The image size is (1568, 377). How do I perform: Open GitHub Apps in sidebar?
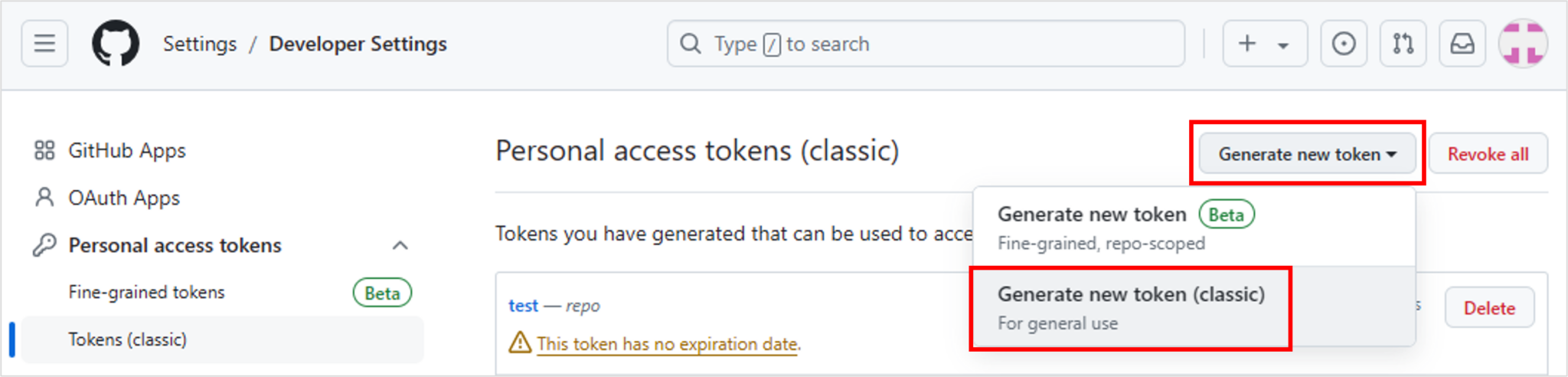127,150
